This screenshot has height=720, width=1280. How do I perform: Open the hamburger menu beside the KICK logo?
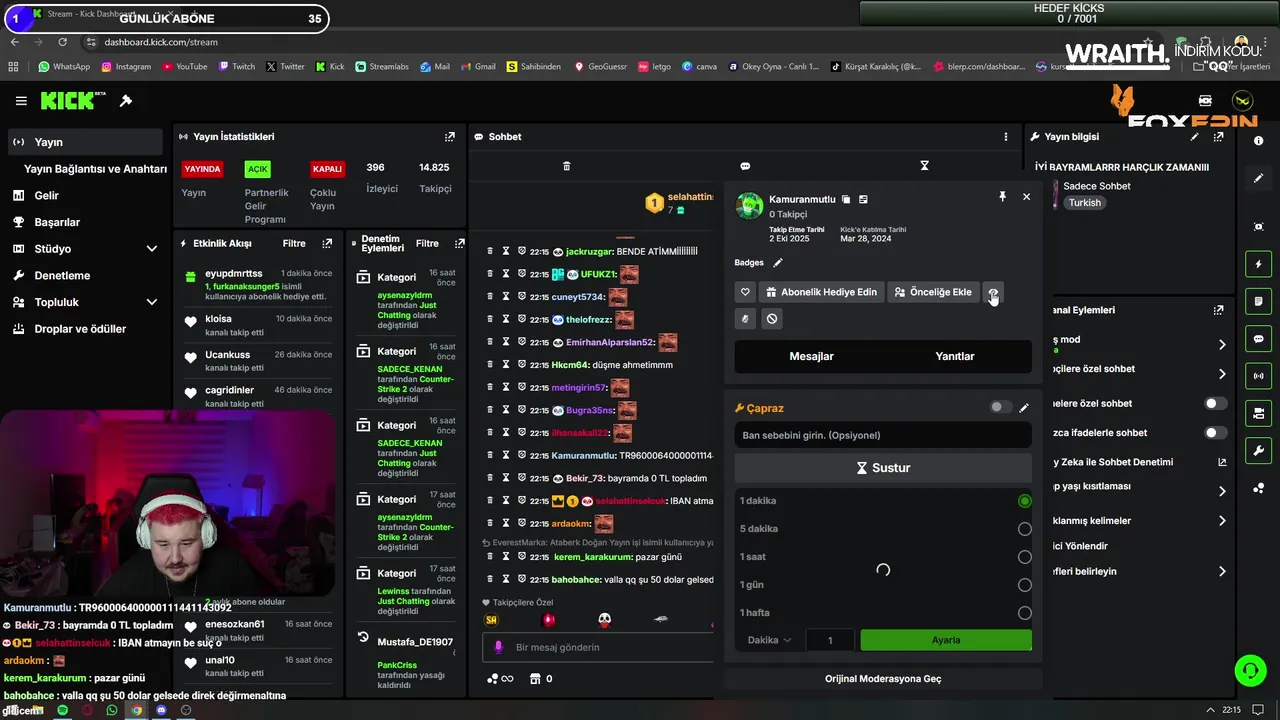[21, 101]
